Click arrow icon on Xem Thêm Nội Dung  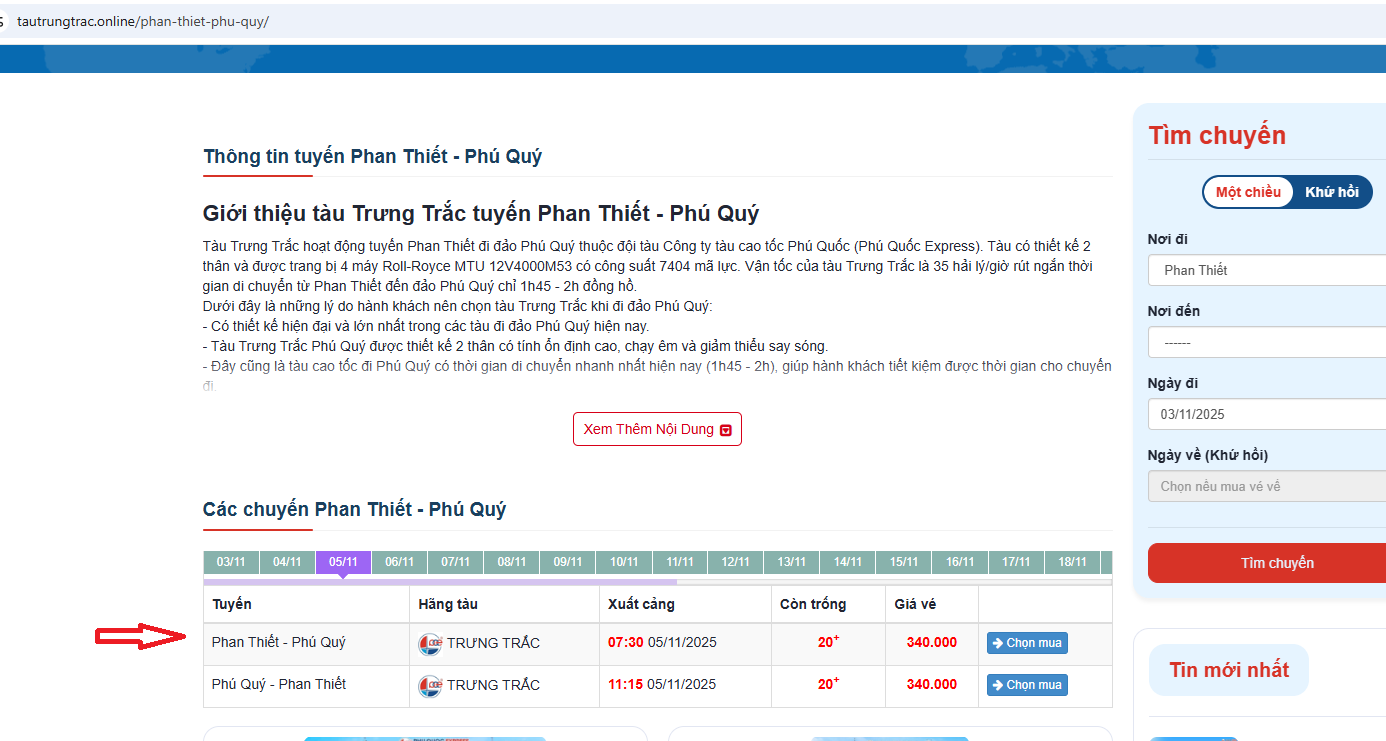point(726,430)
